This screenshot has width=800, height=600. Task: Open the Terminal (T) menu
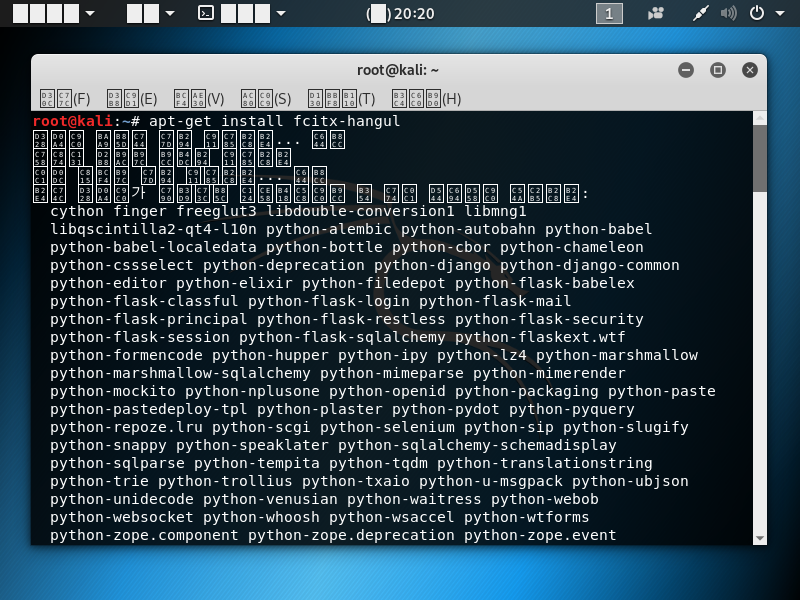pos(341,98)
